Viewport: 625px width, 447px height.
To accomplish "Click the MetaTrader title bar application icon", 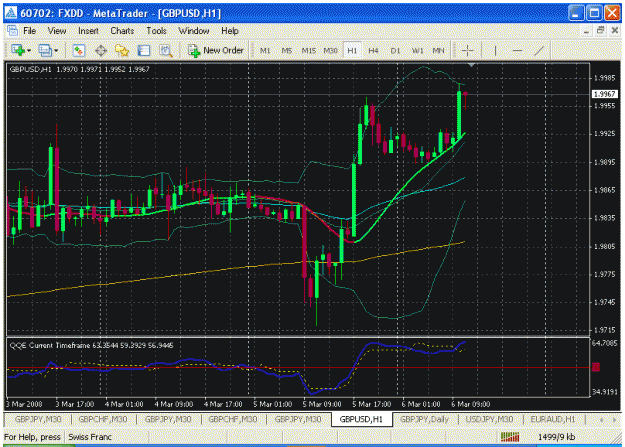I will [11, 13].
